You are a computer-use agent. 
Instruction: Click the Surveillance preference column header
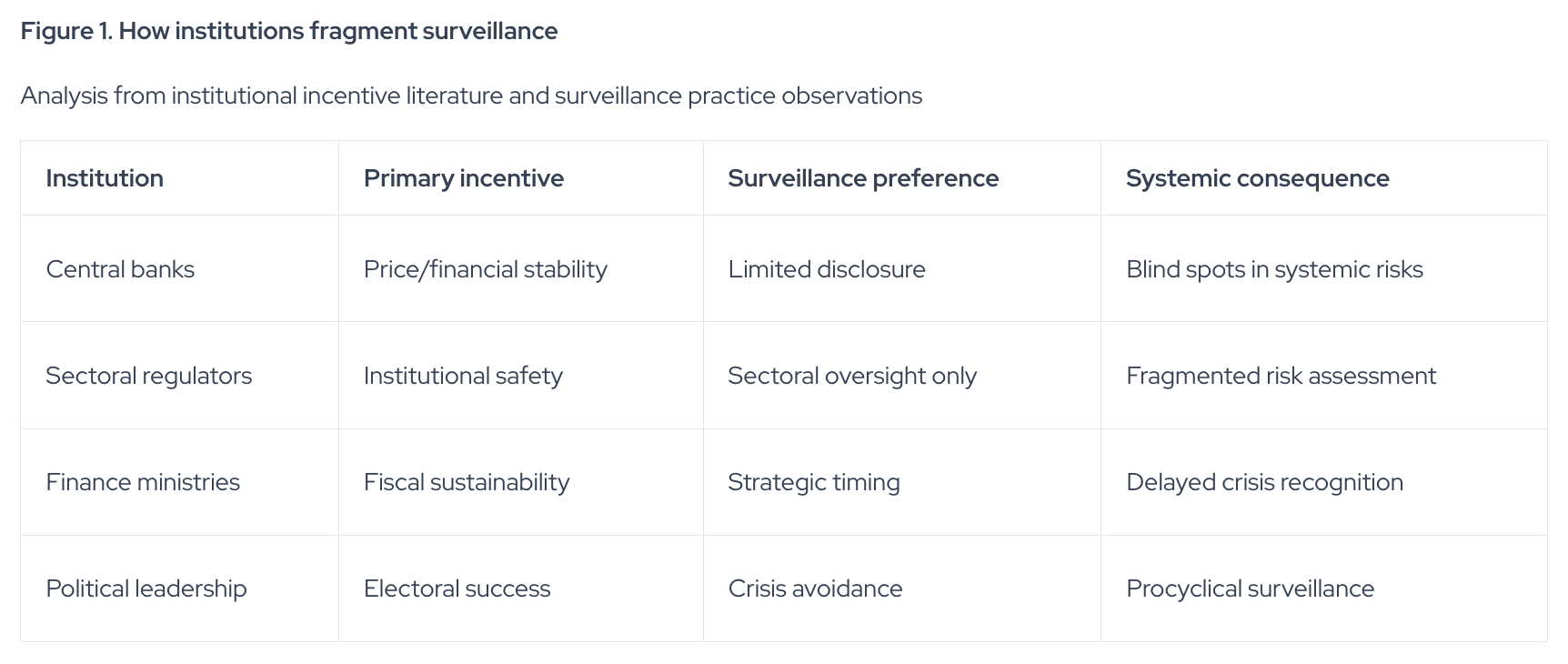901,178
